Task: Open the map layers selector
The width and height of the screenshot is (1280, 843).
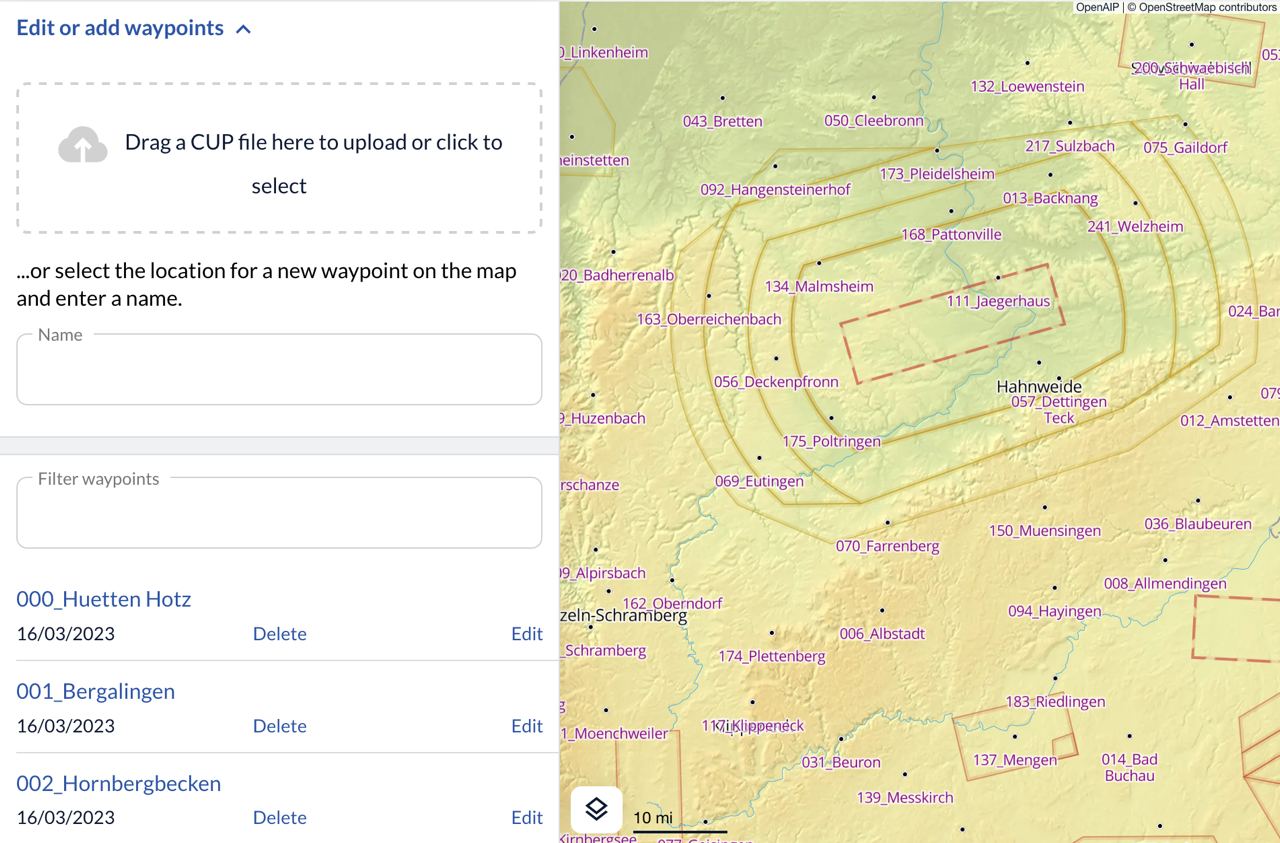Action: click(596, 809)
